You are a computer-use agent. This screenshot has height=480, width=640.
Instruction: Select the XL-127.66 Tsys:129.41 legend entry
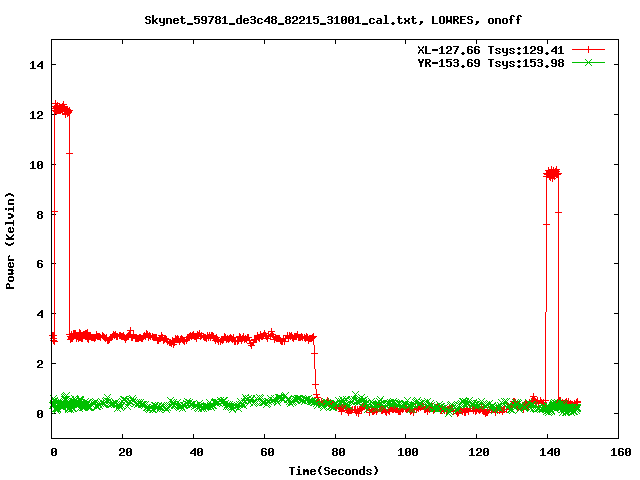(x=490, y=50)
